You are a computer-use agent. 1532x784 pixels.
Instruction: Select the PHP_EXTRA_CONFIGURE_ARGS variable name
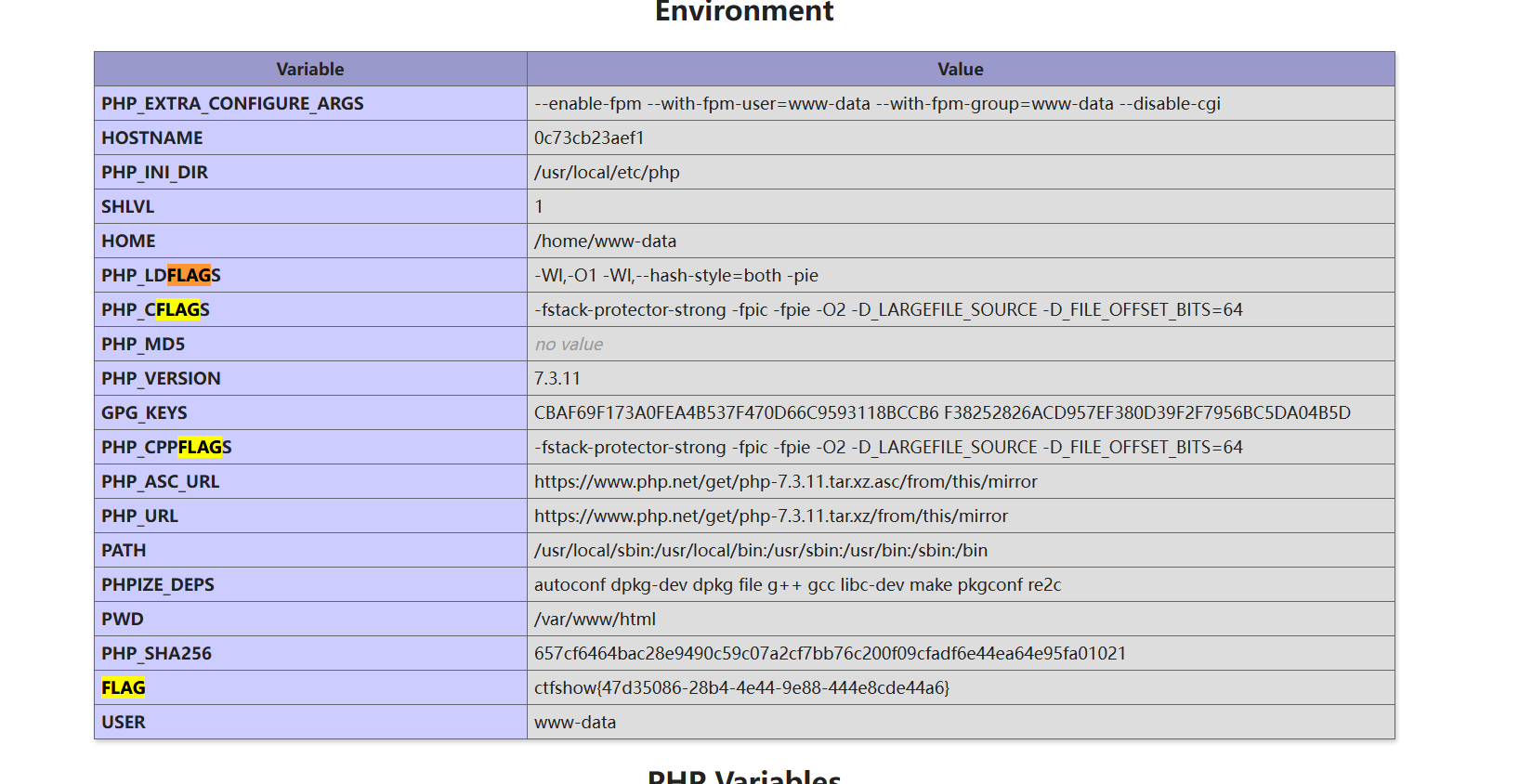click(232, 104)
